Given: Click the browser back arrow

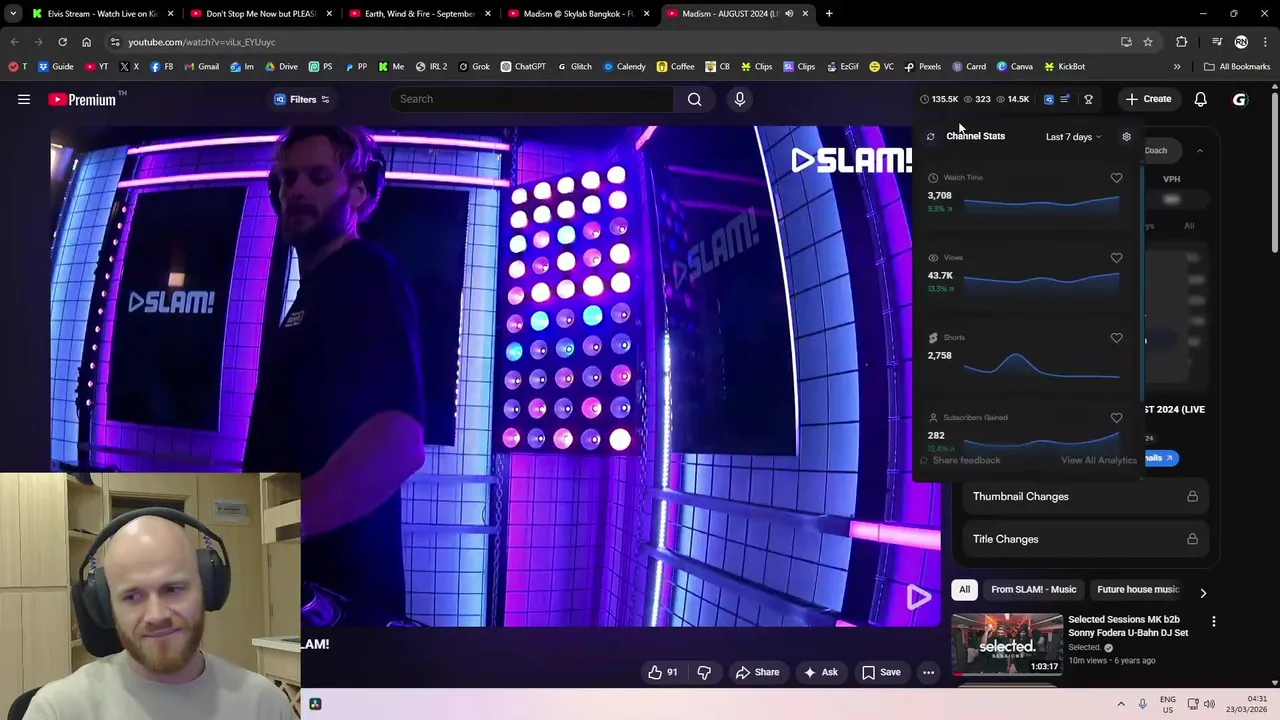Looking at the screenshot, I should tap(14, 42).
